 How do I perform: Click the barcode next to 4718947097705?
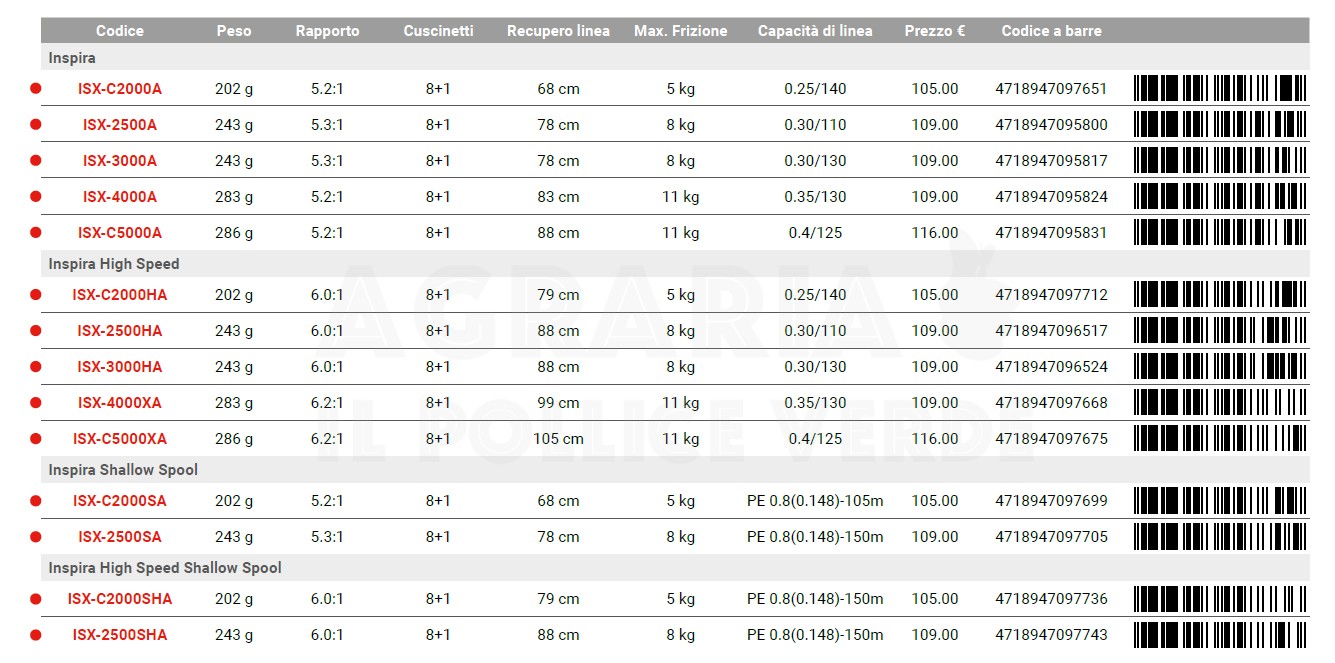pyautogui.click(x=1220, y=536)
